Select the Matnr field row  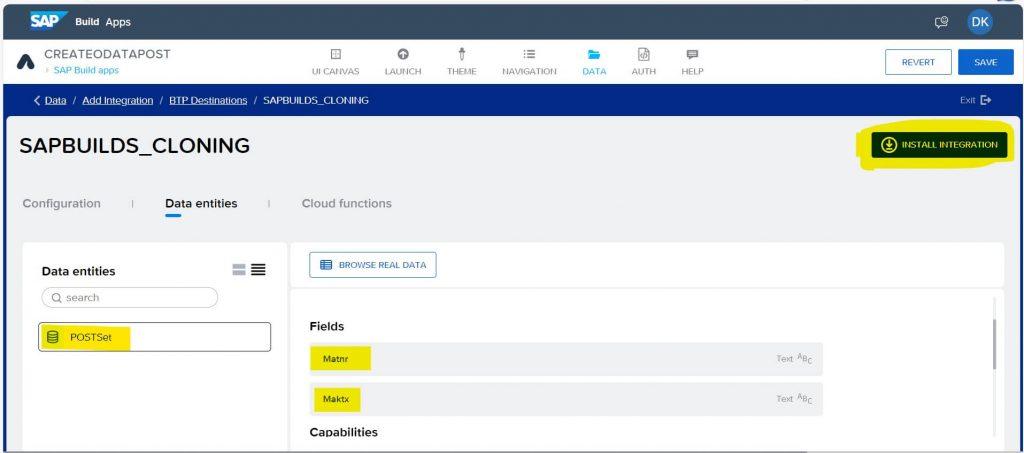click(566, 359)
